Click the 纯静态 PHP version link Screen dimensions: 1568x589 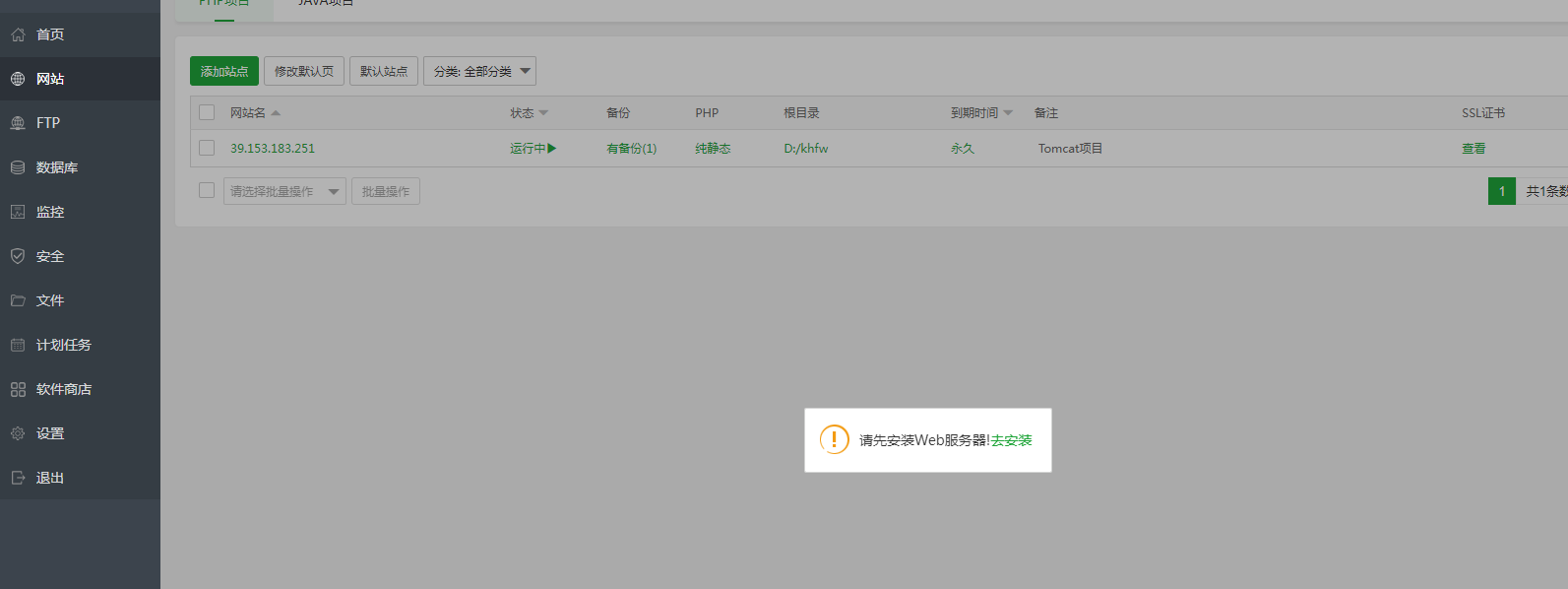coord(713,149)
